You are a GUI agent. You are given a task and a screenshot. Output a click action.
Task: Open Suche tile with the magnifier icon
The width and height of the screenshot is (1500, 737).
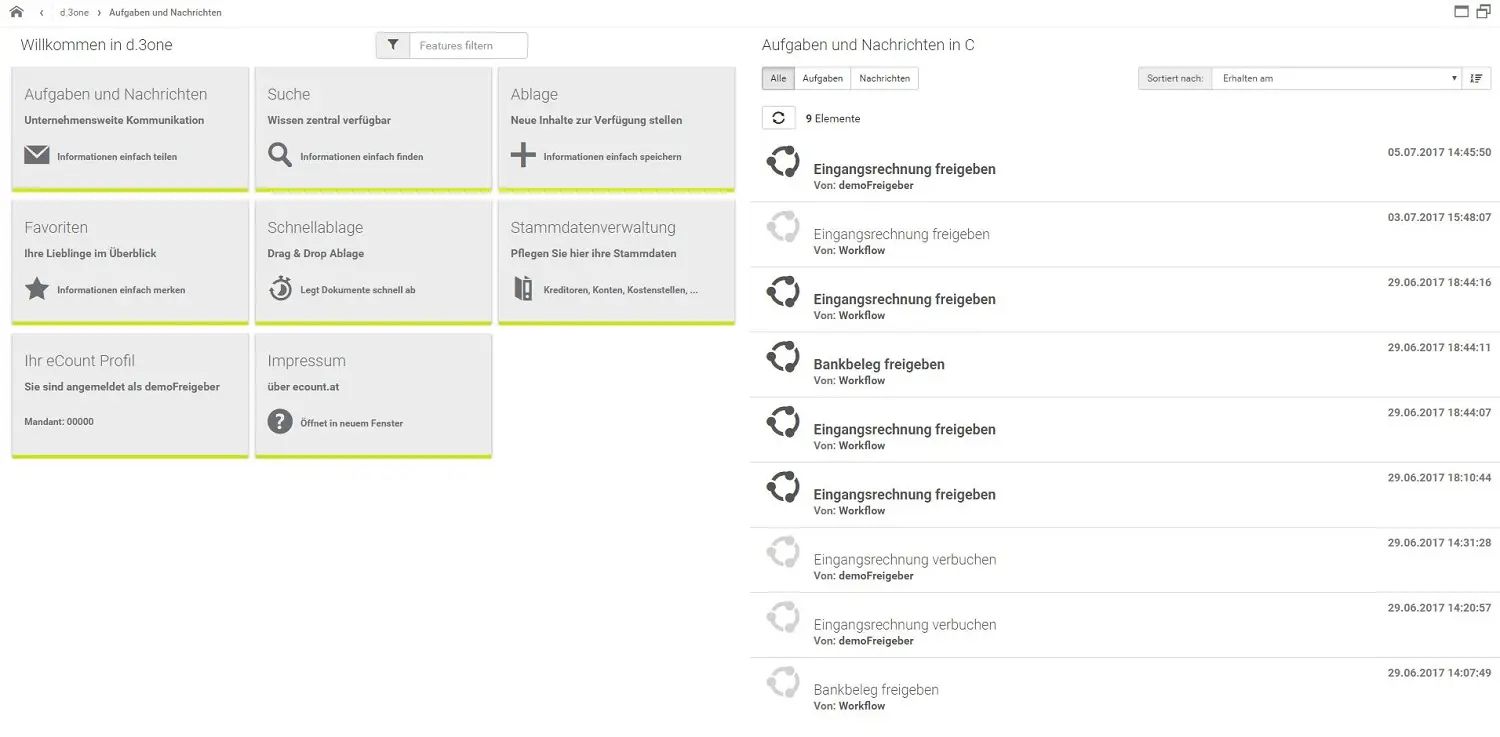(x=373, y=129)
